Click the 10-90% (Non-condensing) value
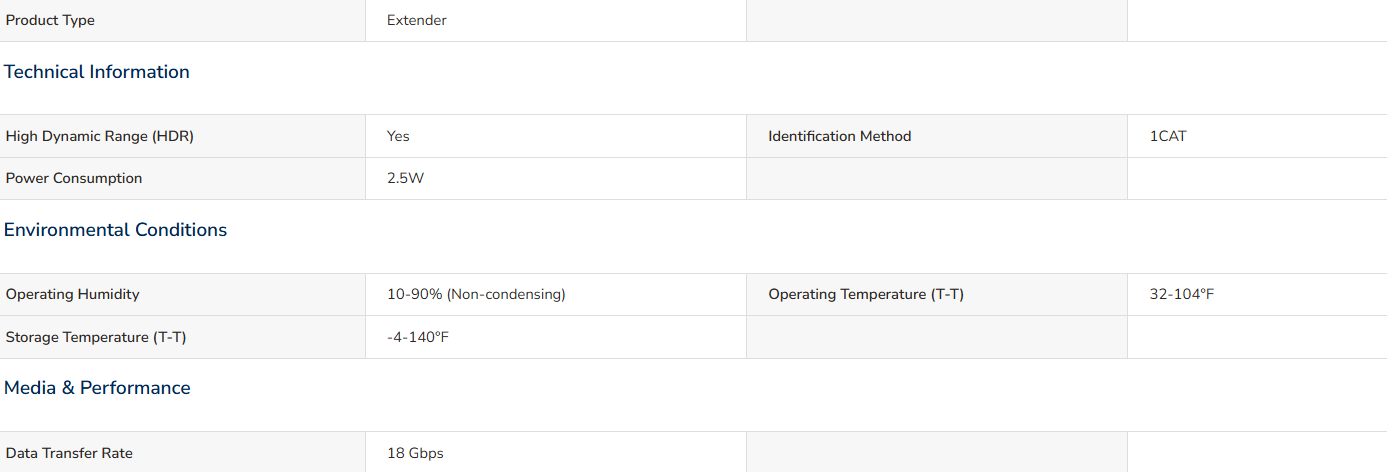 click(x=476, y=294)
